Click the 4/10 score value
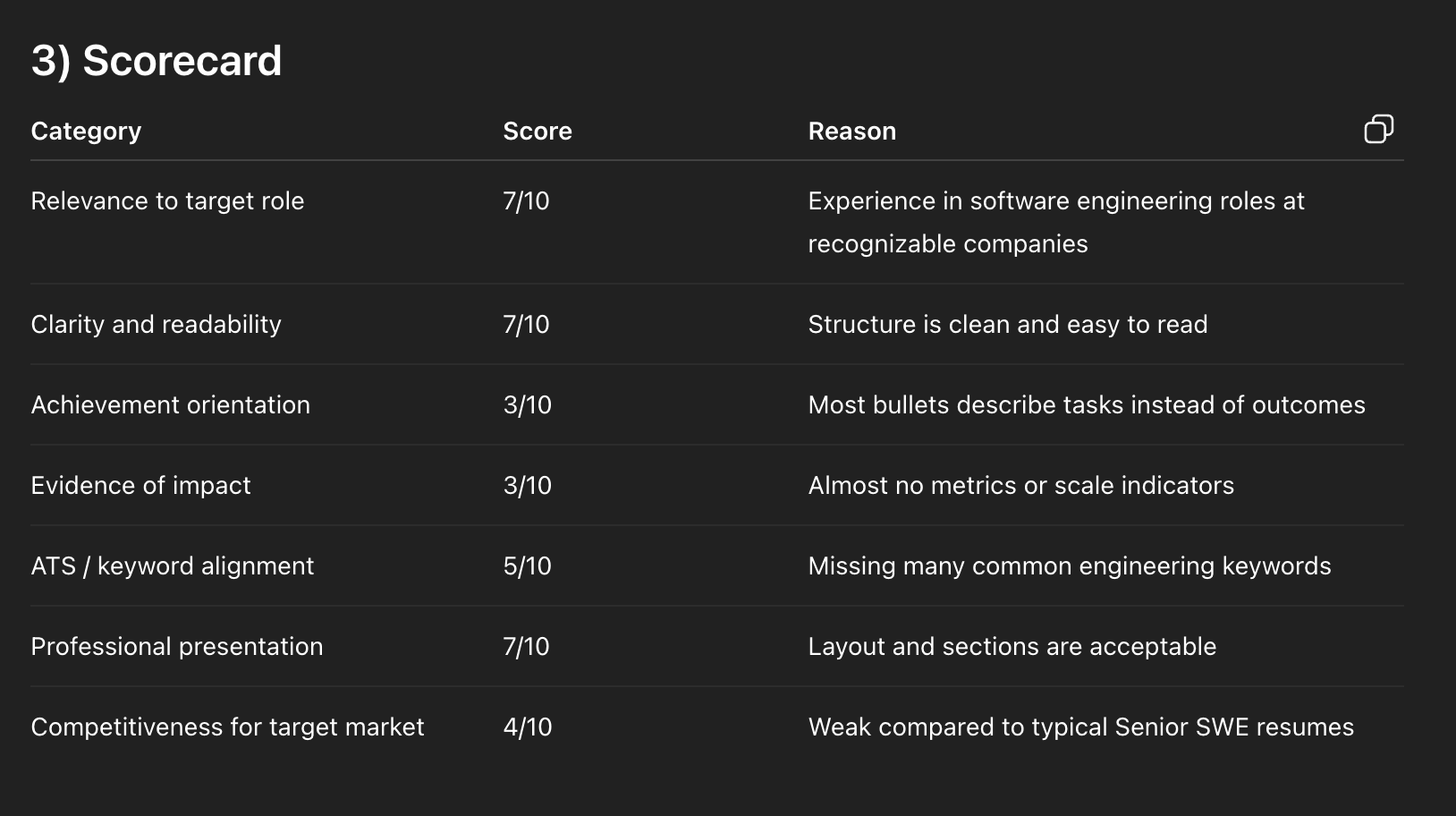 (527, 727)
